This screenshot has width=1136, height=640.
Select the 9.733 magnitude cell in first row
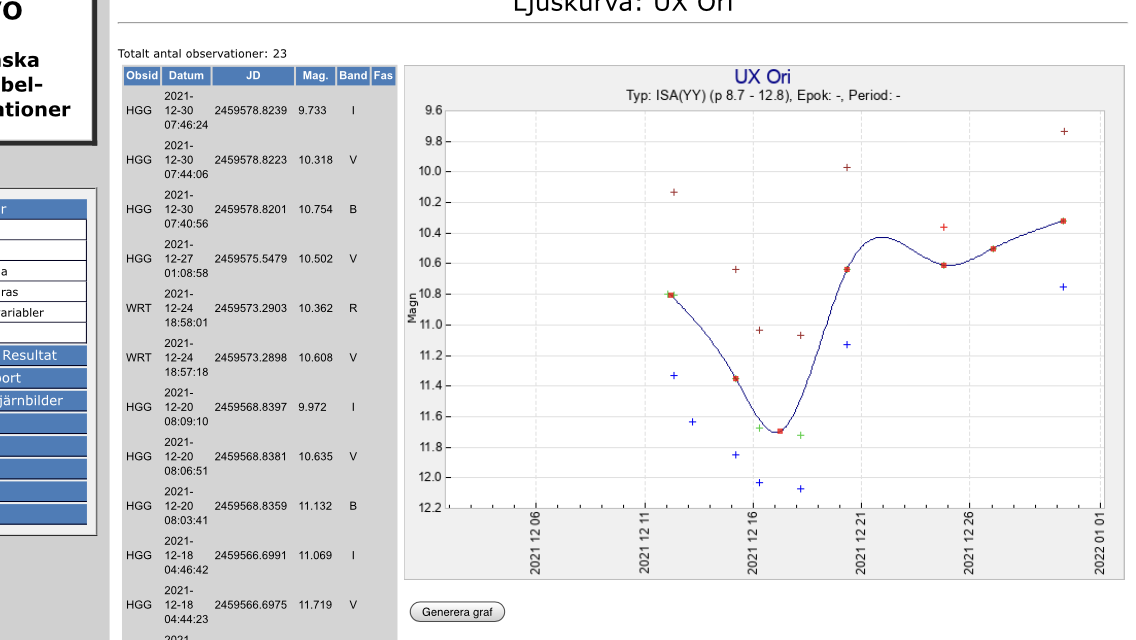click(312, 111)
